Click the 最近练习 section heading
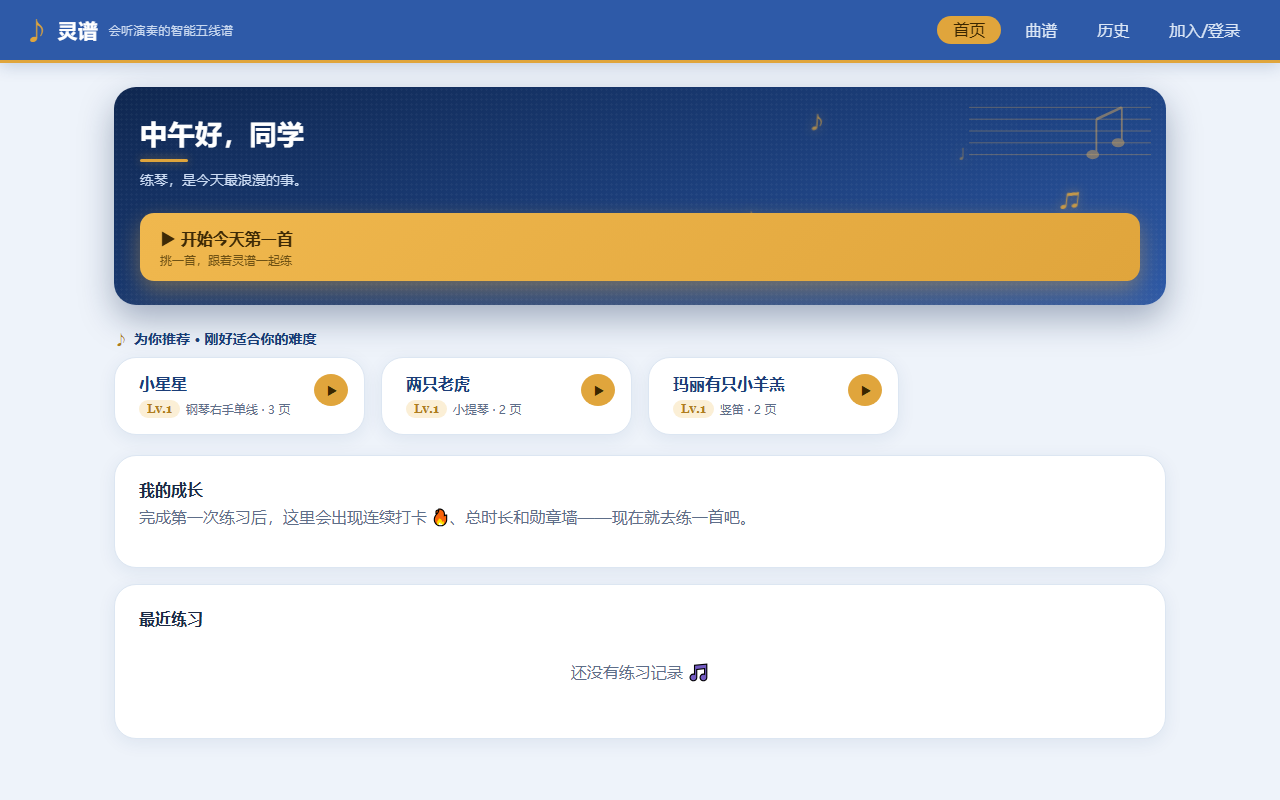This screenshot has width=1280, height=800. pos(171,619)
